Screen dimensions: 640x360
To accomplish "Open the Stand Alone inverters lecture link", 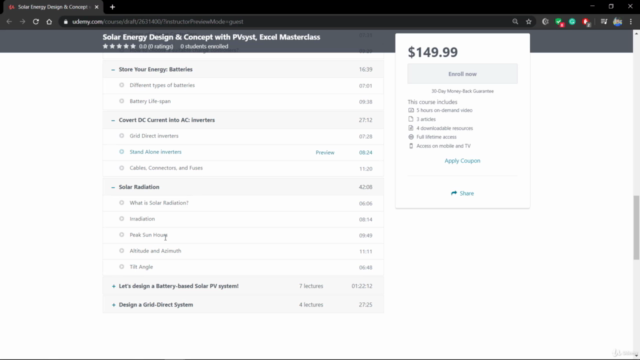I will pos(156,152).
